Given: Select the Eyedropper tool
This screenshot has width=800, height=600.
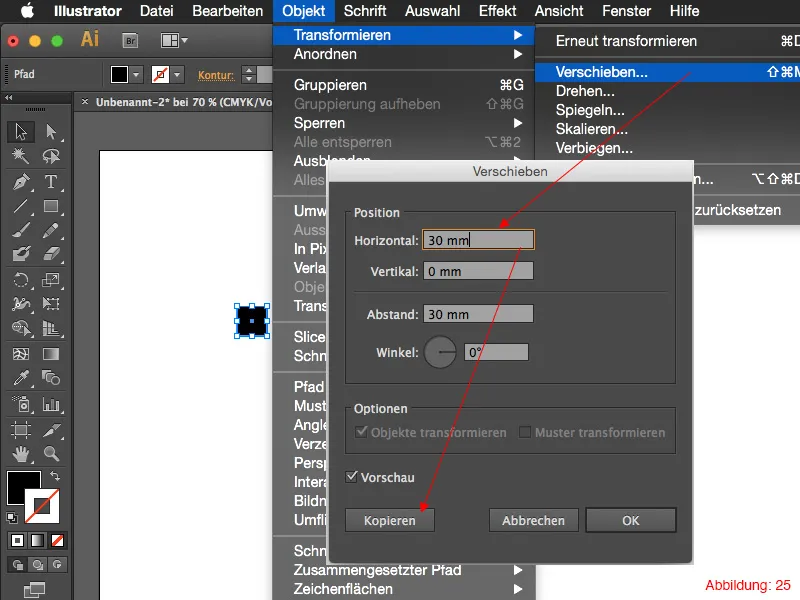Looking at the screenshot, I should pos(21,378).
